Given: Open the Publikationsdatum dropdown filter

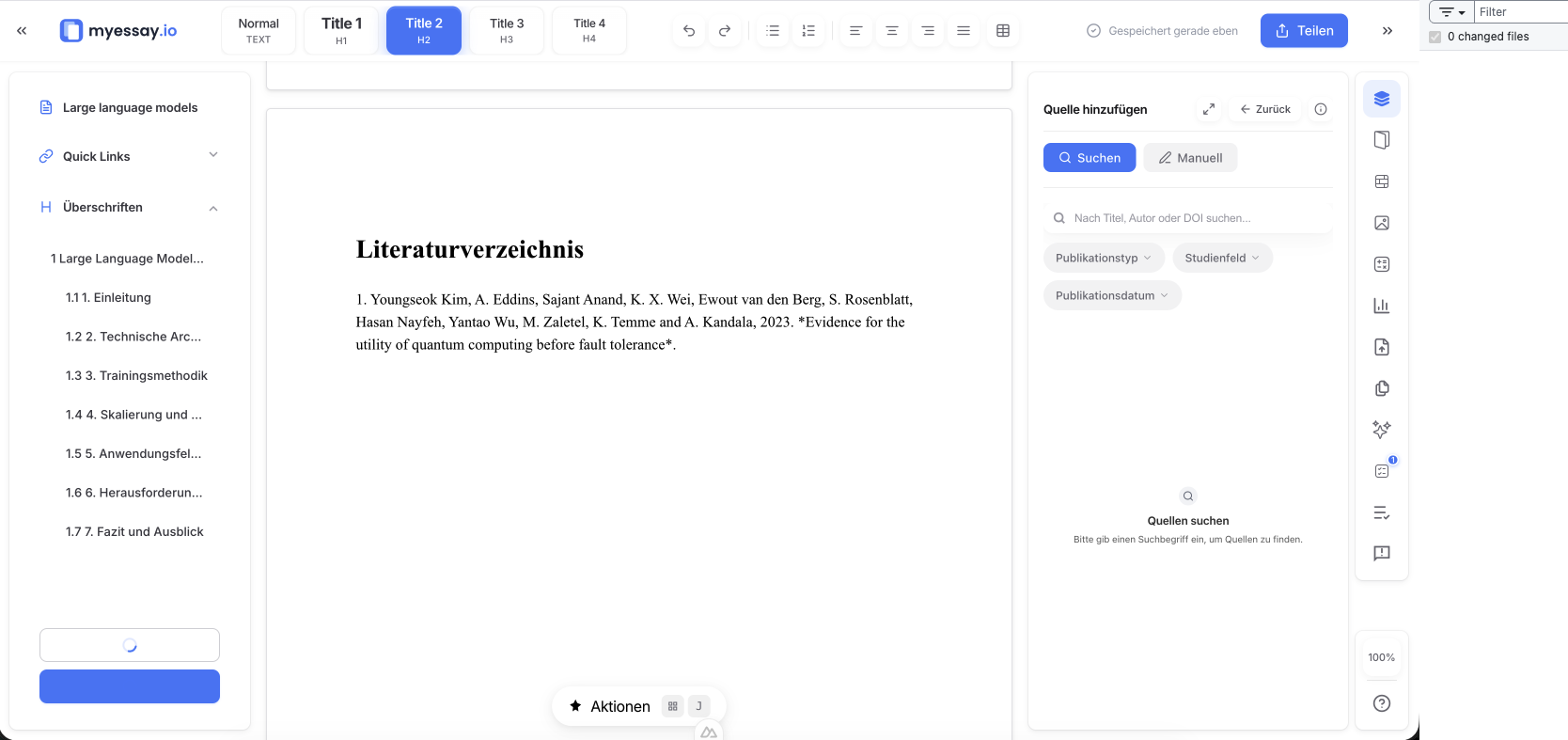Looking at the screenshot, I should (1112, 295).
